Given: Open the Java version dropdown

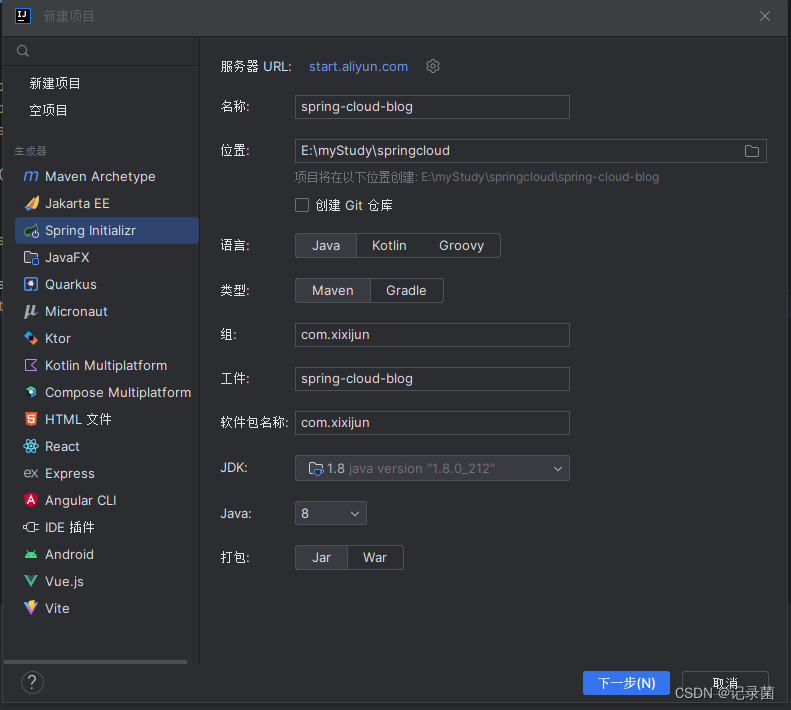Looking at the screenshot, I should tap(330, 514).
